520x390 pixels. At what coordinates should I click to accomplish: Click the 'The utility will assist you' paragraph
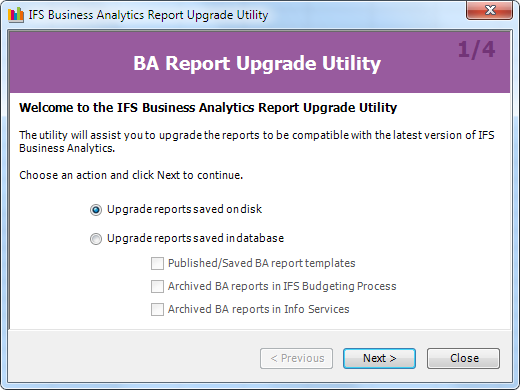click(257, 142)
